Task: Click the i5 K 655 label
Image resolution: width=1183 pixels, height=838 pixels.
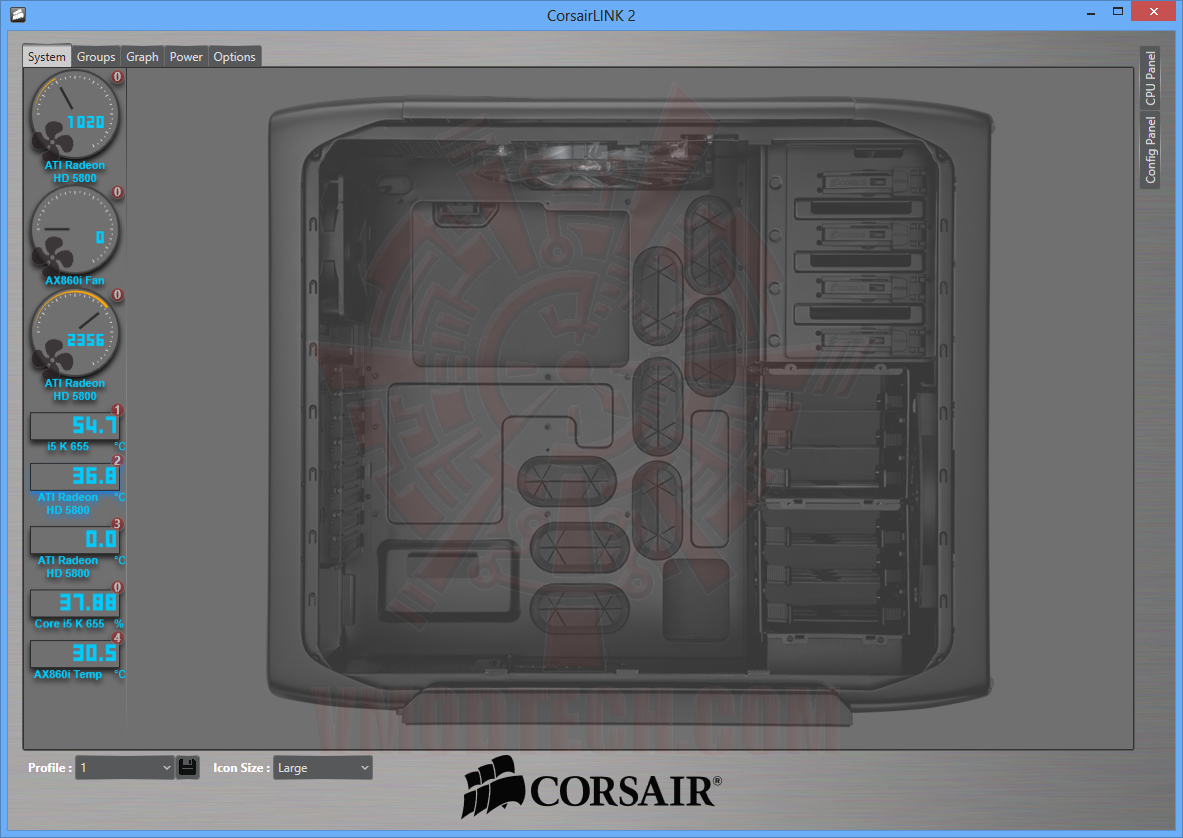Action: 68,447
